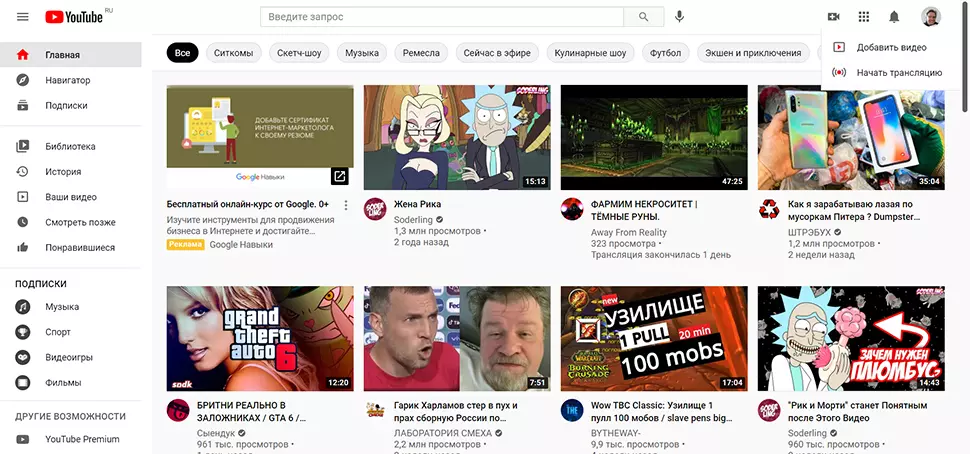The width and height of the screenshot is (970, 454).
Task: Open the user account avatar menu
Action: 931,17
